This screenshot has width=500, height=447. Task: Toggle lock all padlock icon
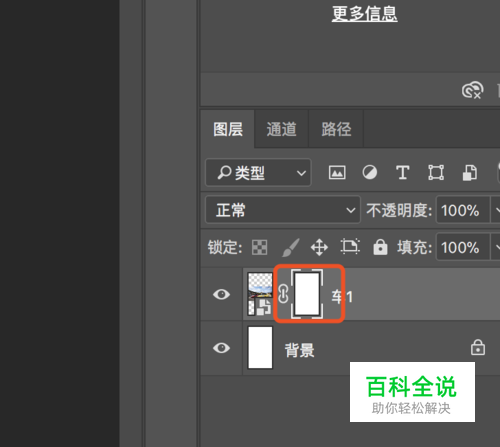click(x=380, y=247)
